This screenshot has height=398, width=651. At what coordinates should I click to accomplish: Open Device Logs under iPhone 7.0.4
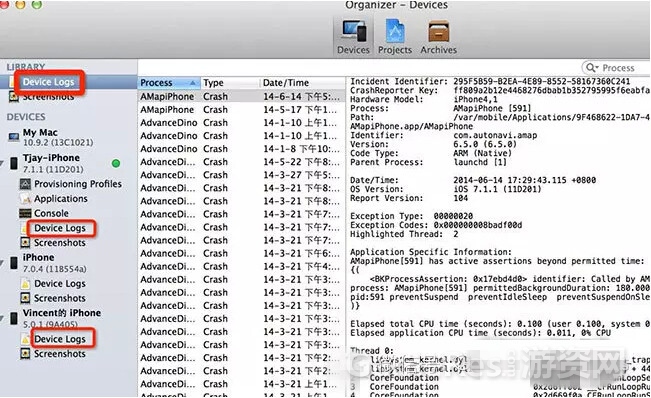click(60, 284)
